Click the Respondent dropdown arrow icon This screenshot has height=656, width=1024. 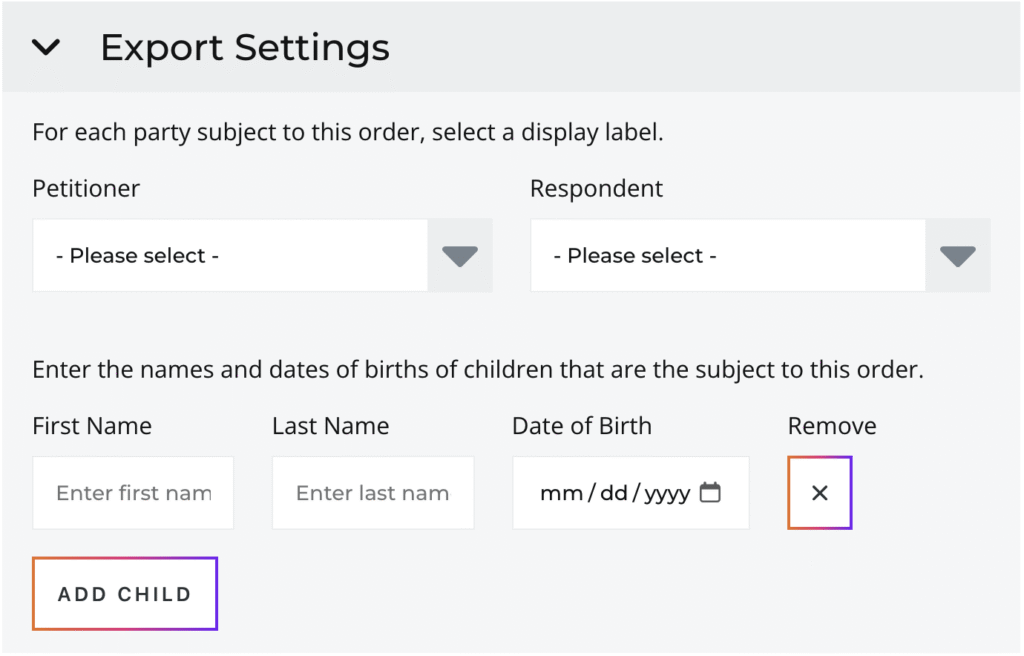pyautogui.click(x=958, y=257)
